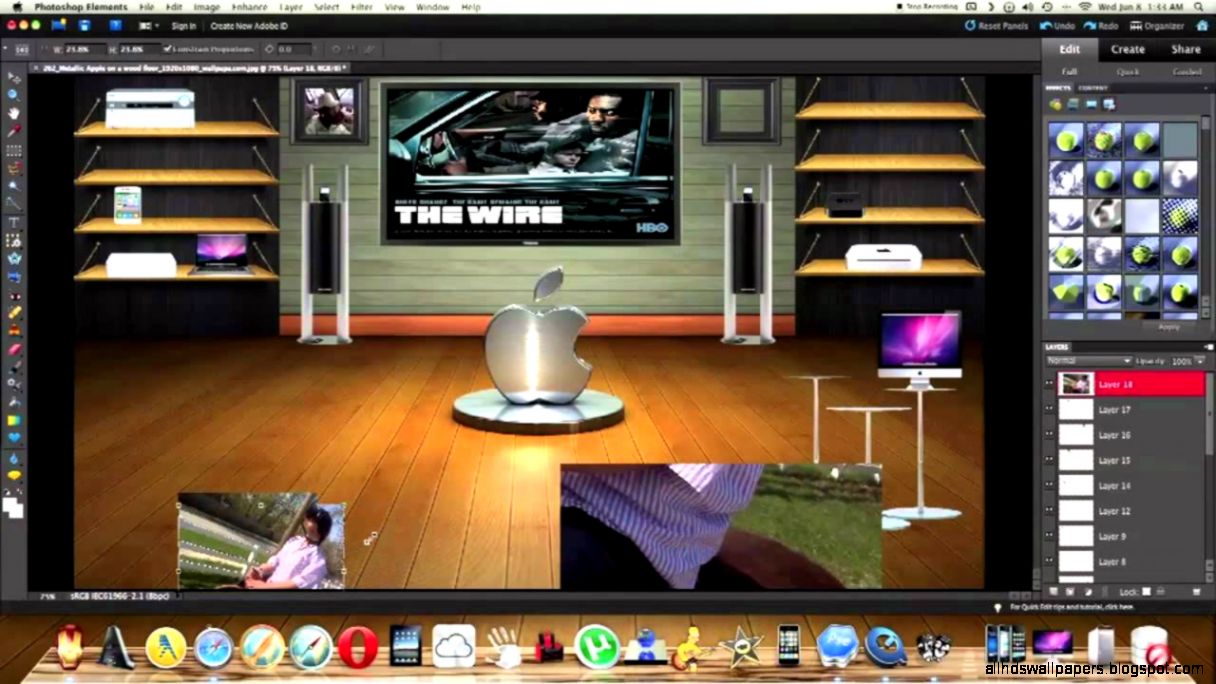The width and height of the screenshot is (1216, 684).
Task: Click the Undo button
Action: [x=1058, y=26]
